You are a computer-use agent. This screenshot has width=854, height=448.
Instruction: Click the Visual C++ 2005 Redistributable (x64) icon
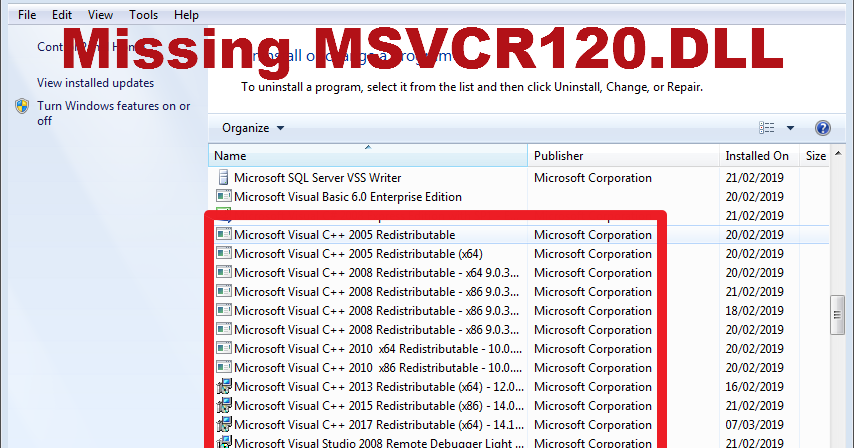(223, 253)
